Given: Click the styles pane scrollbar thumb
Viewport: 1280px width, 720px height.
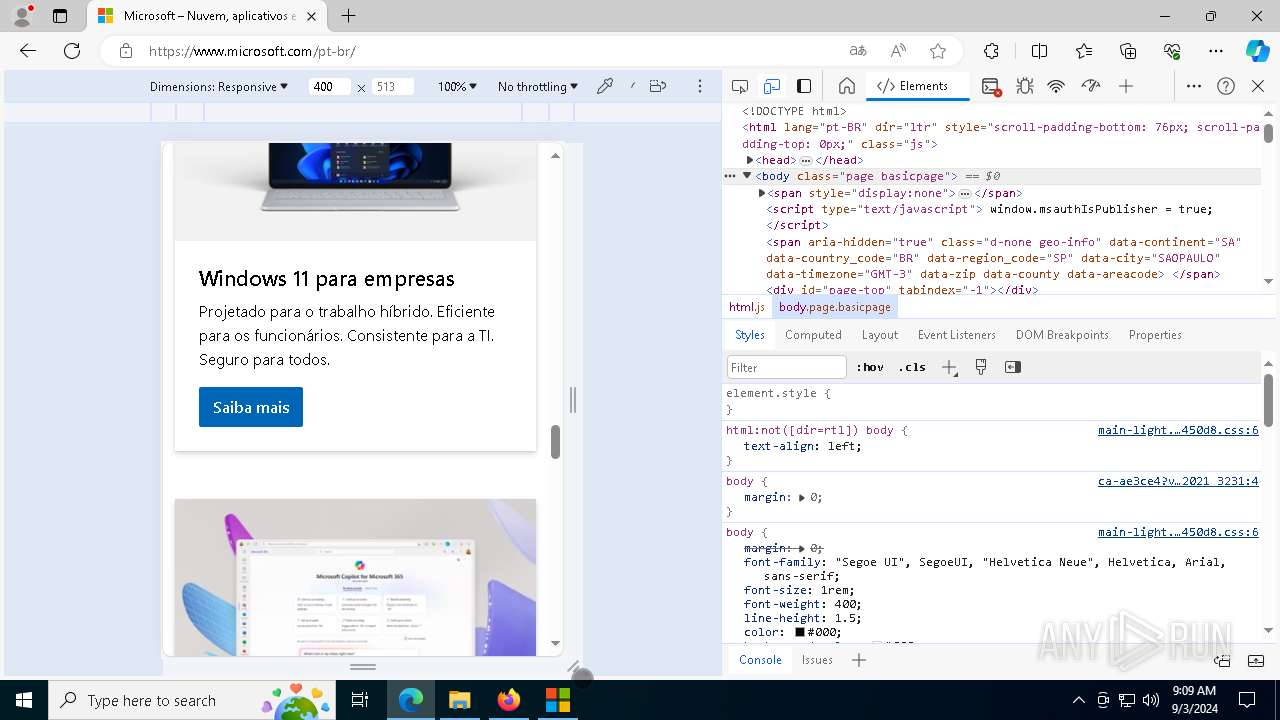Looking at the screenshot, I should point(1268,400).
